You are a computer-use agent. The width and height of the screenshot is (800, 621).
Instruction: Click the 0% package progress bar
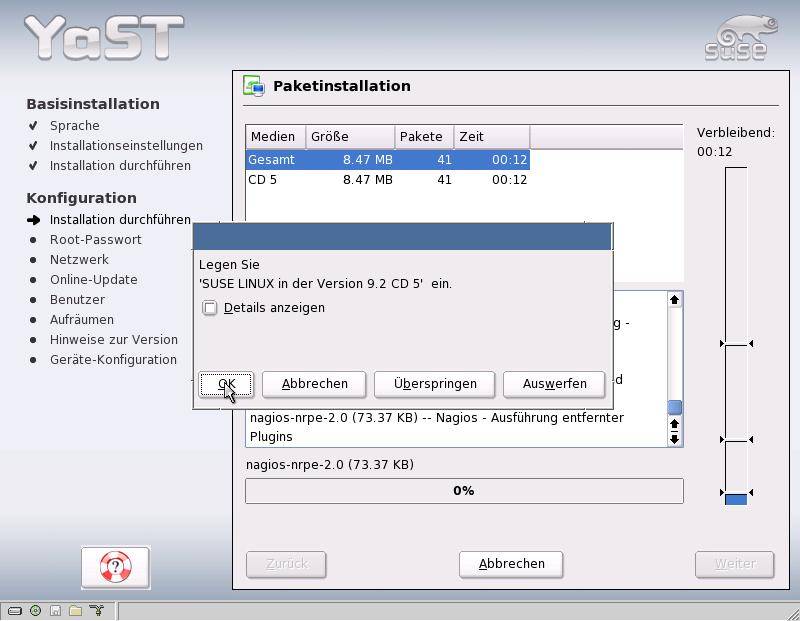464,491
